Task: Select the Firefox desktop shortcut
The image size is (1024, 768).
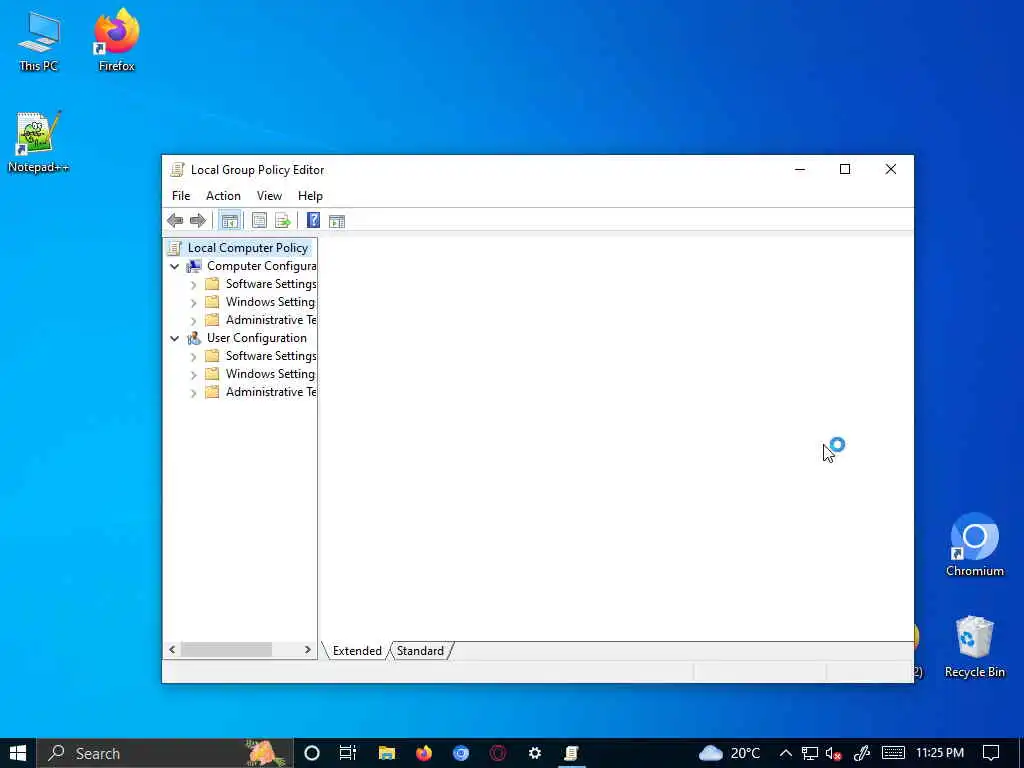Action: [116, 40]
